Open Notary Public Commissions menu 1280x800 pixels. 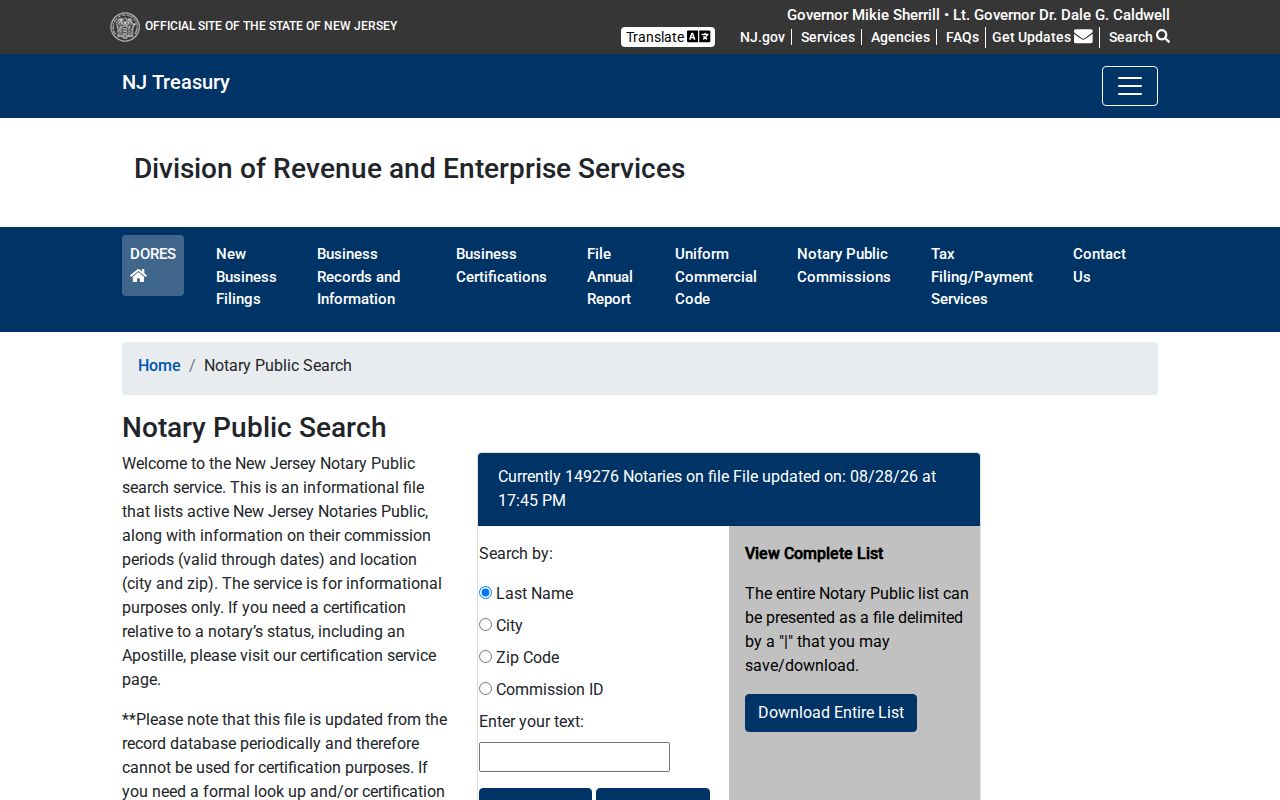(844, 265)
